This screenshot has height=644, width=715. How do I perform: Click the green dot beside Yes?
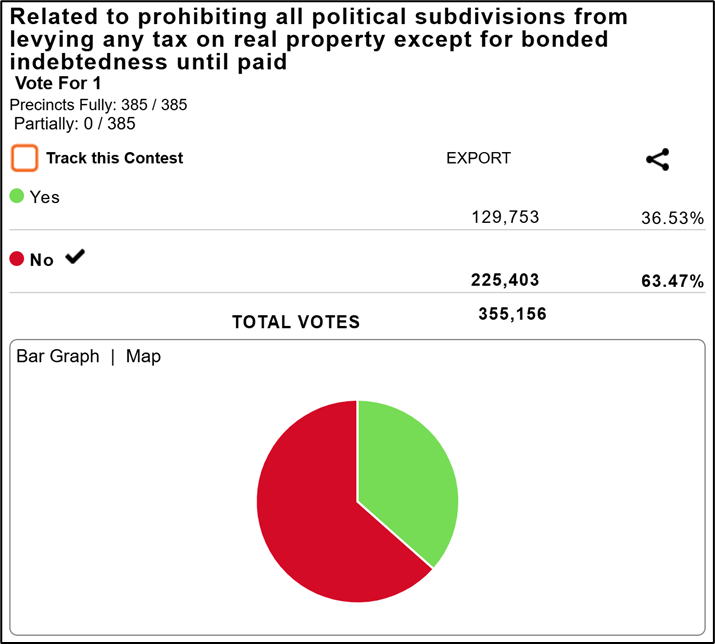[17, 196]
